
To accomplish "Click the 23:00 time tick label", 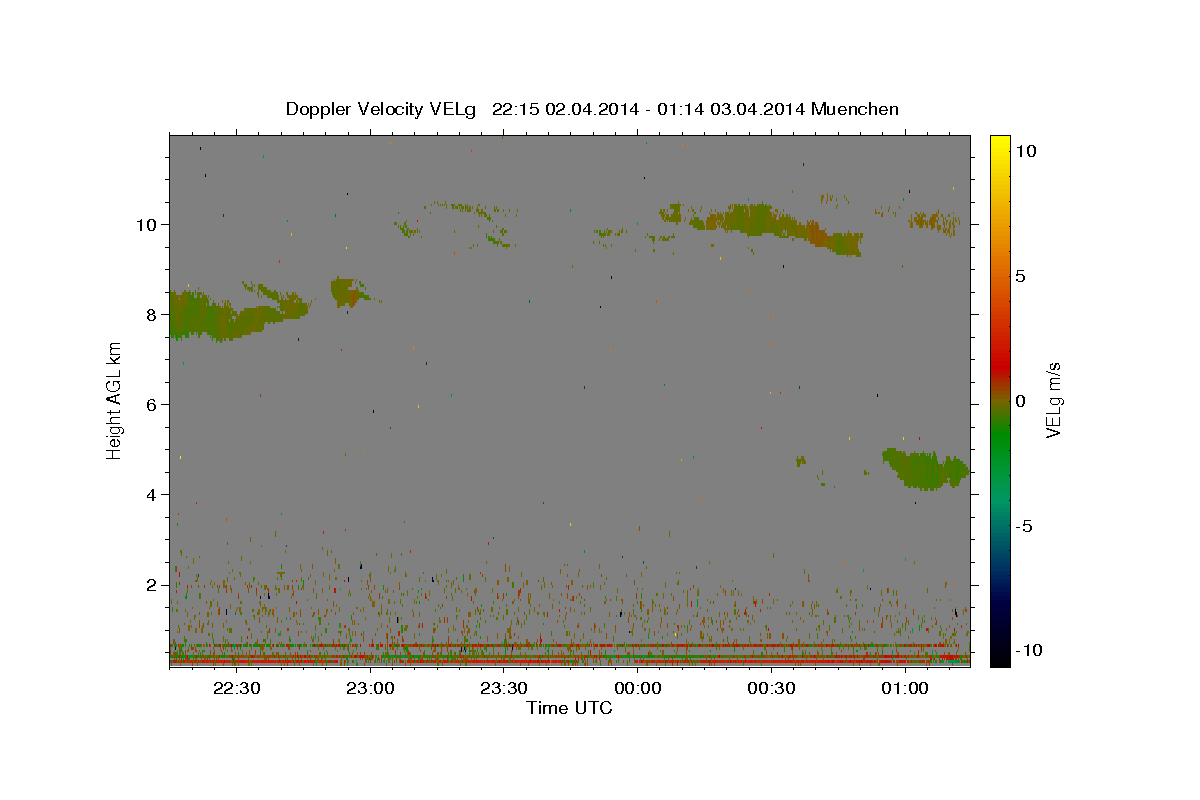I will tap(370, 689).
